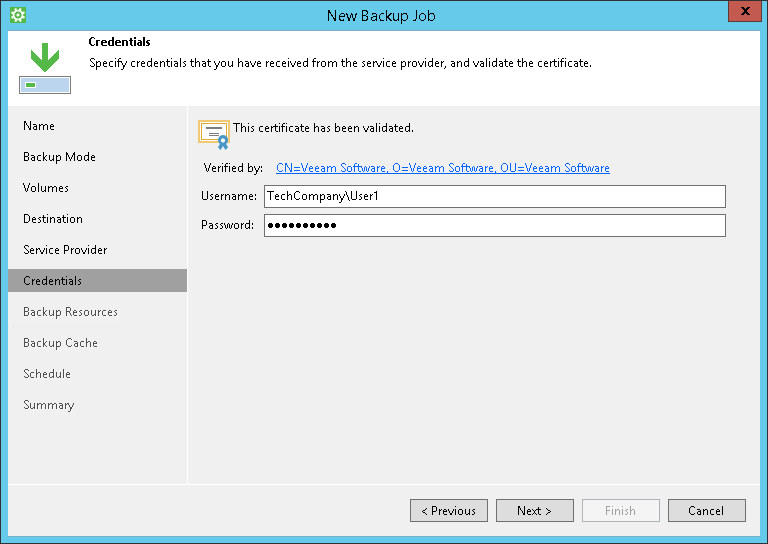Click into the Username field

[494, 196]
